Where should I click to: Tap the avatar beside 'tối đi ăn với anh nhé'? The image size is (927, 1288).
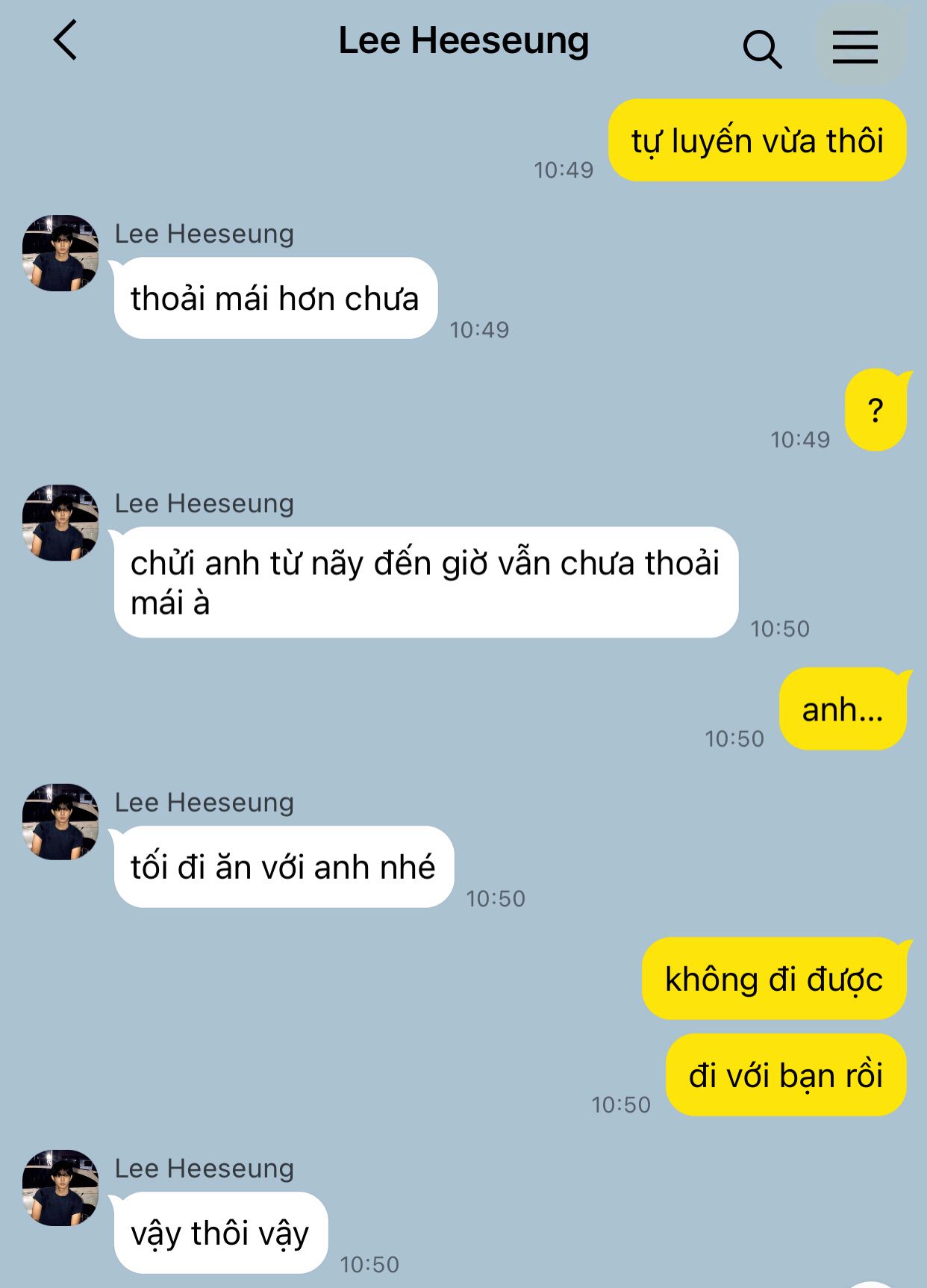pyautogui.click(x=60, y=822)
